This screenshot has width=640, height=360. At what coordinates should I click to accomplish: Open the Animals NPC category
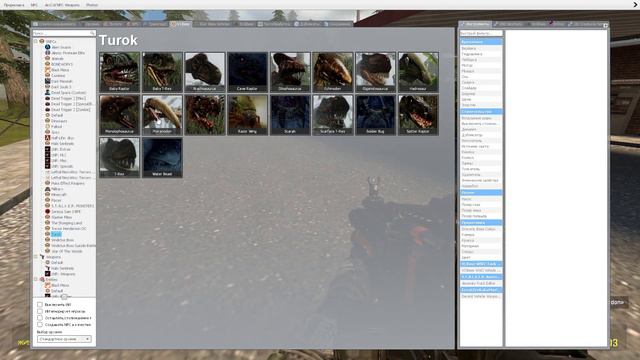[57, 59]
